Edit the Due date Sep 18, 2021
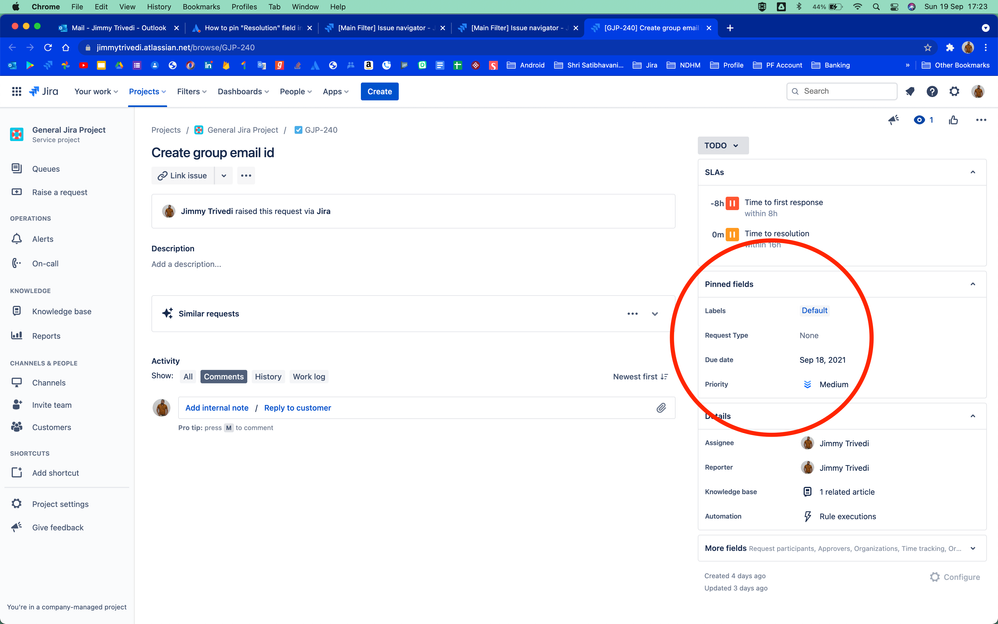This screenshot has height=624, width=998. pyautogui.click(x=822, y=360)
